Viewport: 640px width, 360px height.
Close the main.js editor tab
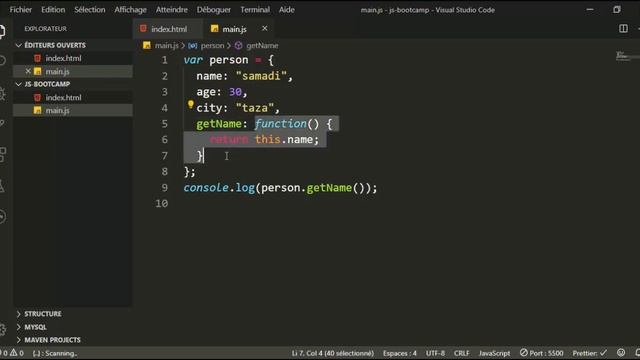[x=265, y=28]
